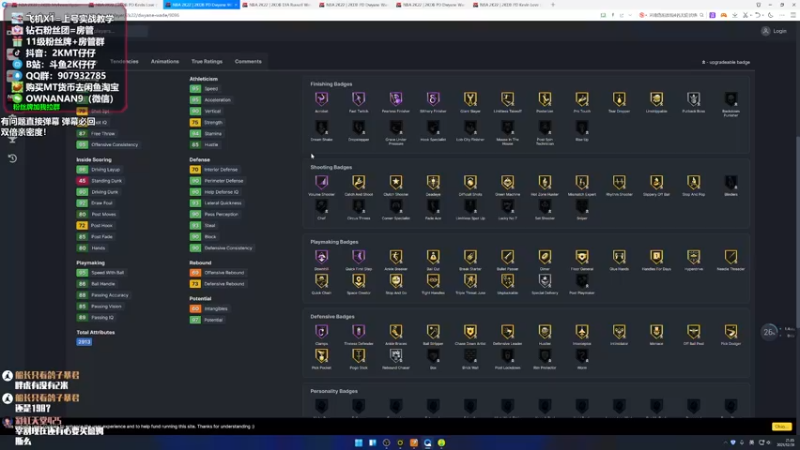800x450 pixels.
Task: Click the Rhythm Shooter badge
Action: 619,182
